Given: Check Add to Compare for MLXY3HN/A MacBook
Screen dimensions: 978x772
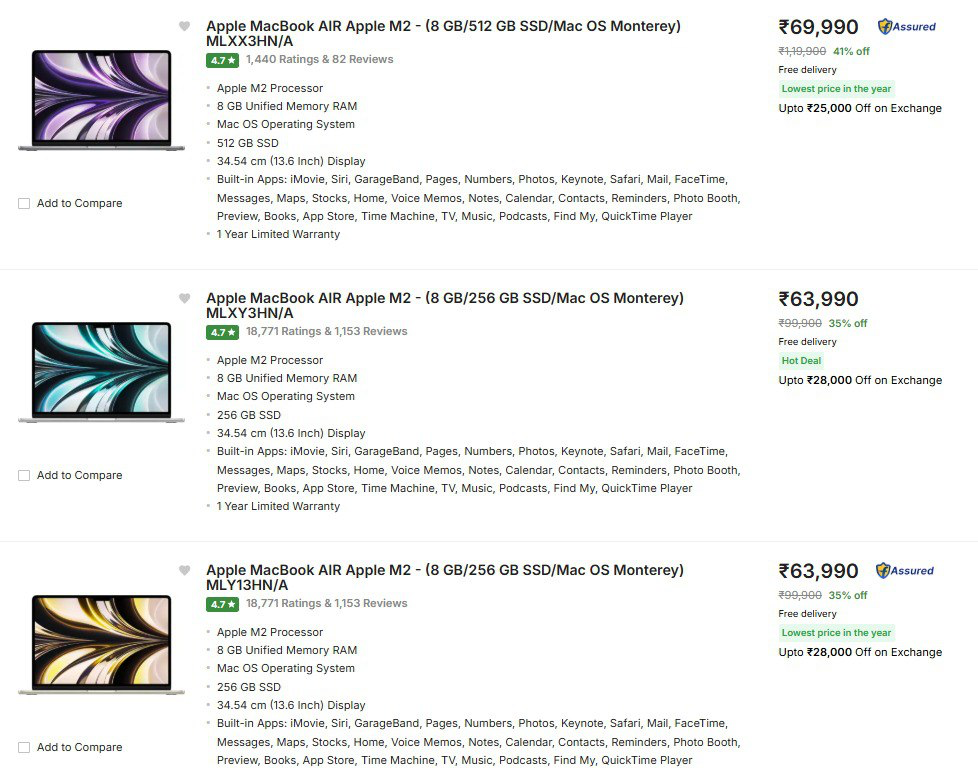Looking at the screenshot, I should 24,476.
